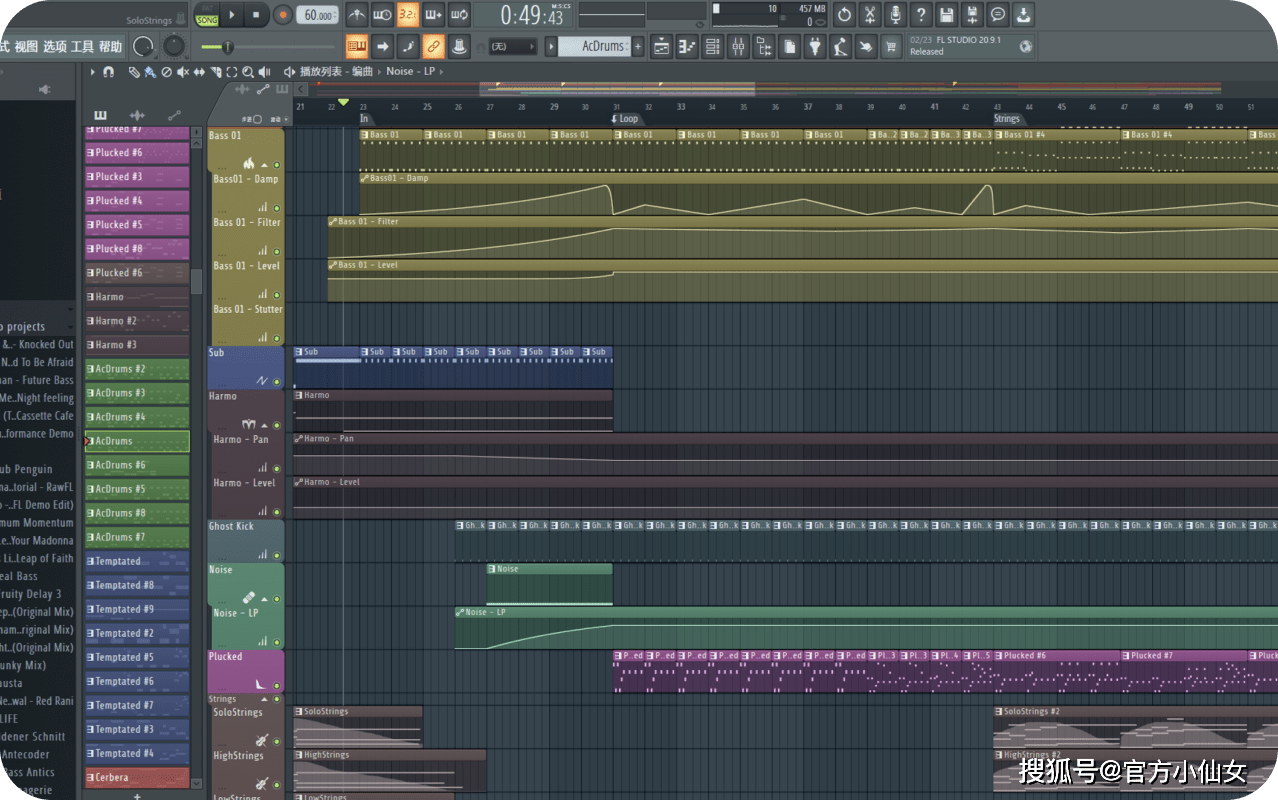Viewport: 1278px width, 800px height.
Task: Open the plugin picker plug icon
Action: point(815,46)
